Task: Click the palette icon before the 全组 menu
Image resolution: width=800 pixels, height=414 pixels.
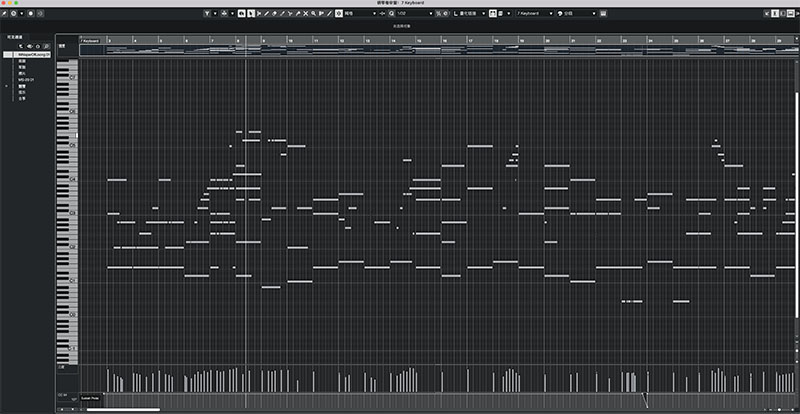Action: (560, 13)
